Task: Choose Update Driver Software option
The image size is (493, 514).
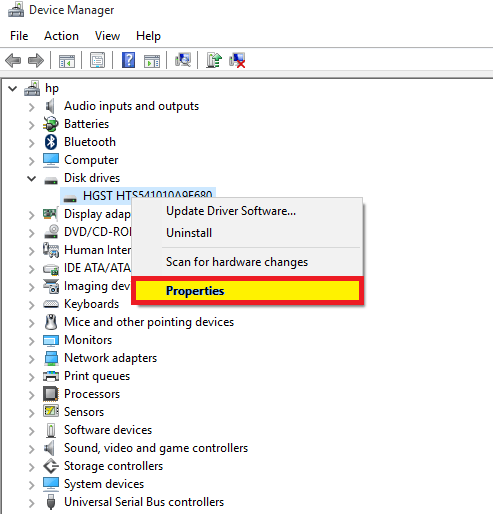Action: (x=231, y=211)
